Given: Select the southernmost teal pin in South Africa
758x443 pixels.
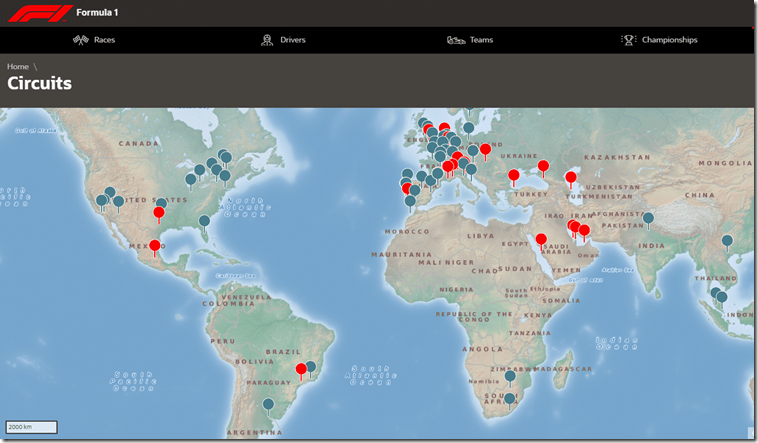Looking at the screenshot, I should pos(509,399).
